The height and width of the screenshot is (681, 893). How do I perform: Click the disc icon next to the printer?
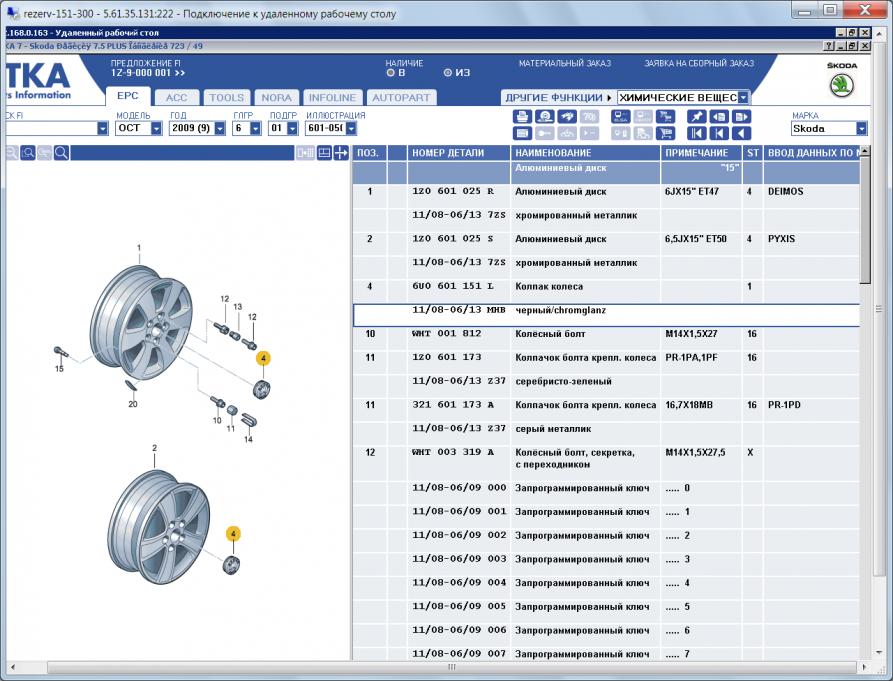[x=544, y=117]
